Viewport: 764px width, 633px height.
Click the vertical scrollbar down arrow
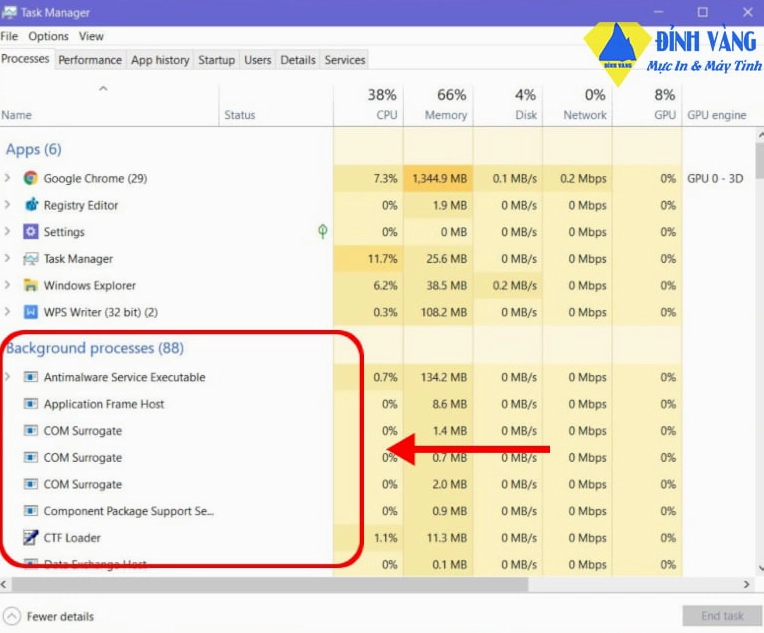point(760,568)
